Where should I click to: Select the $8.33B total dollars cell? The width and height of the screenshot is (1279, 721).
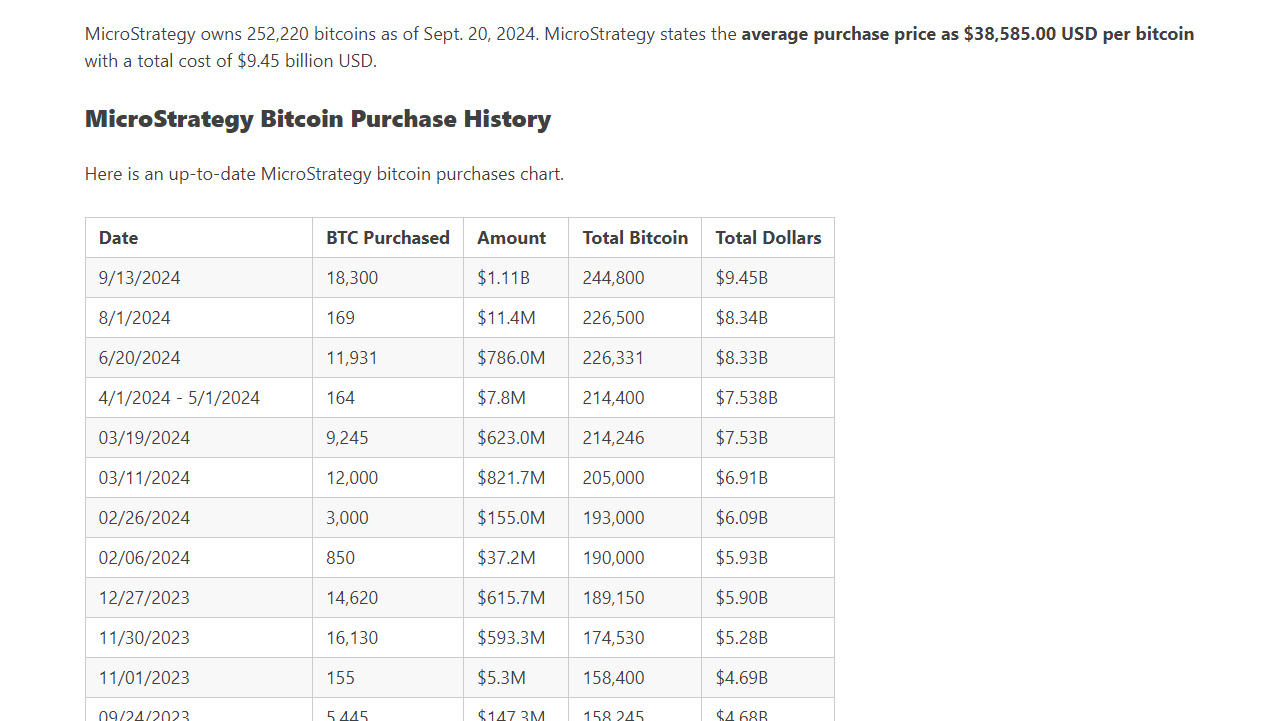point(768,358)
